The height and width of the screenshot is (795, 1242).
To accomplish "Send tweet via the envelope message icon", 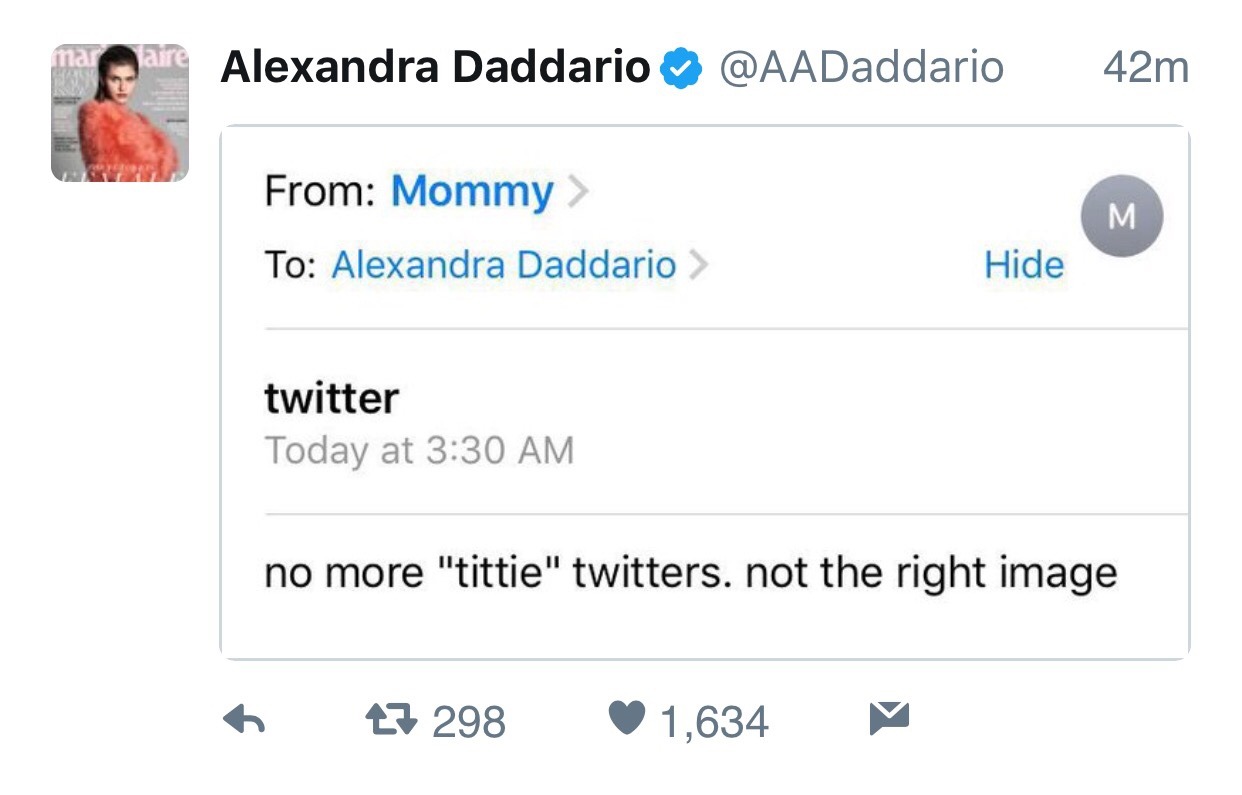I will tap(889, 717).
